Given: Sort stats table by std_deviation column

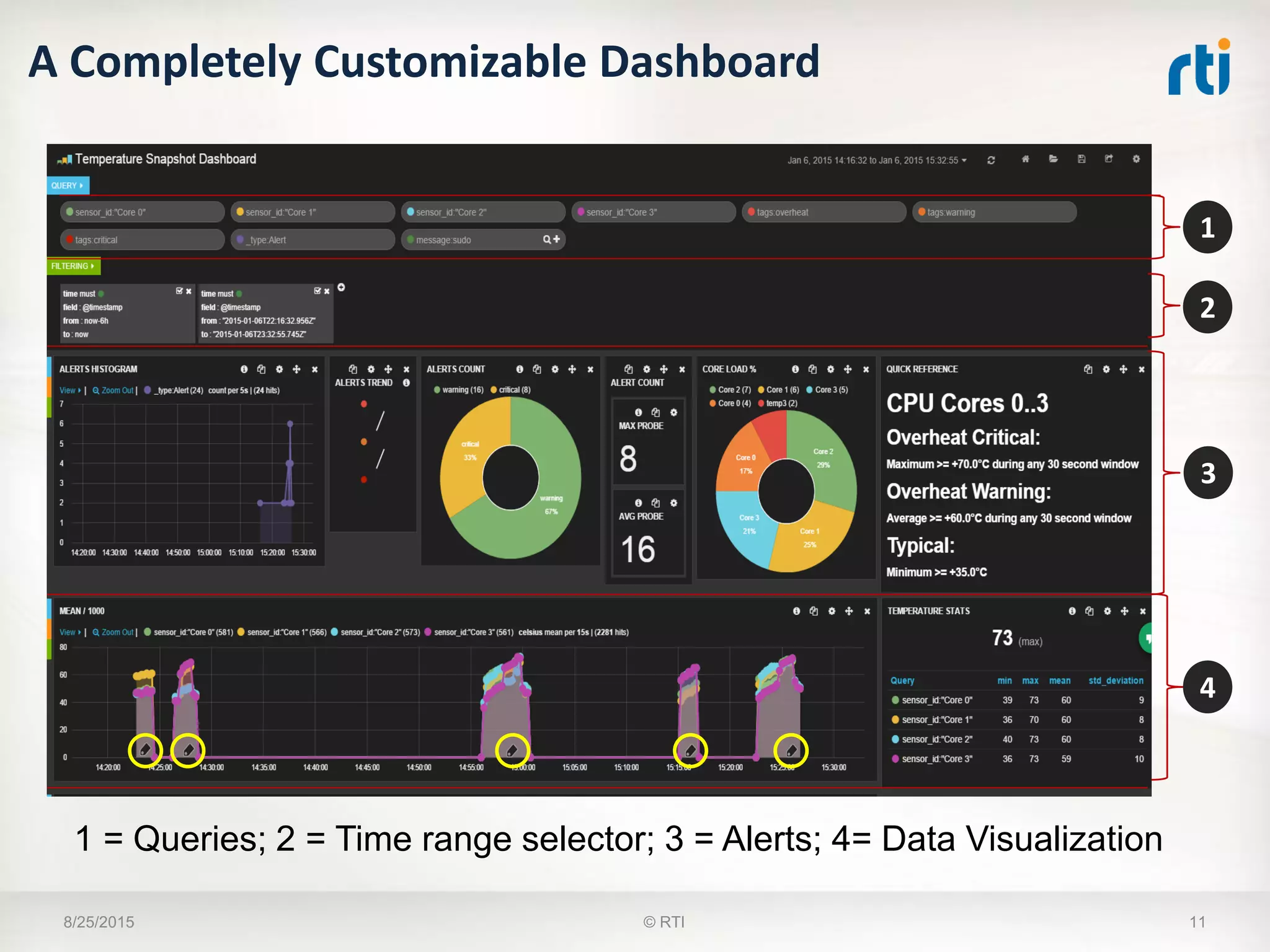Looking at the screenshot, I should [1116, 681].
